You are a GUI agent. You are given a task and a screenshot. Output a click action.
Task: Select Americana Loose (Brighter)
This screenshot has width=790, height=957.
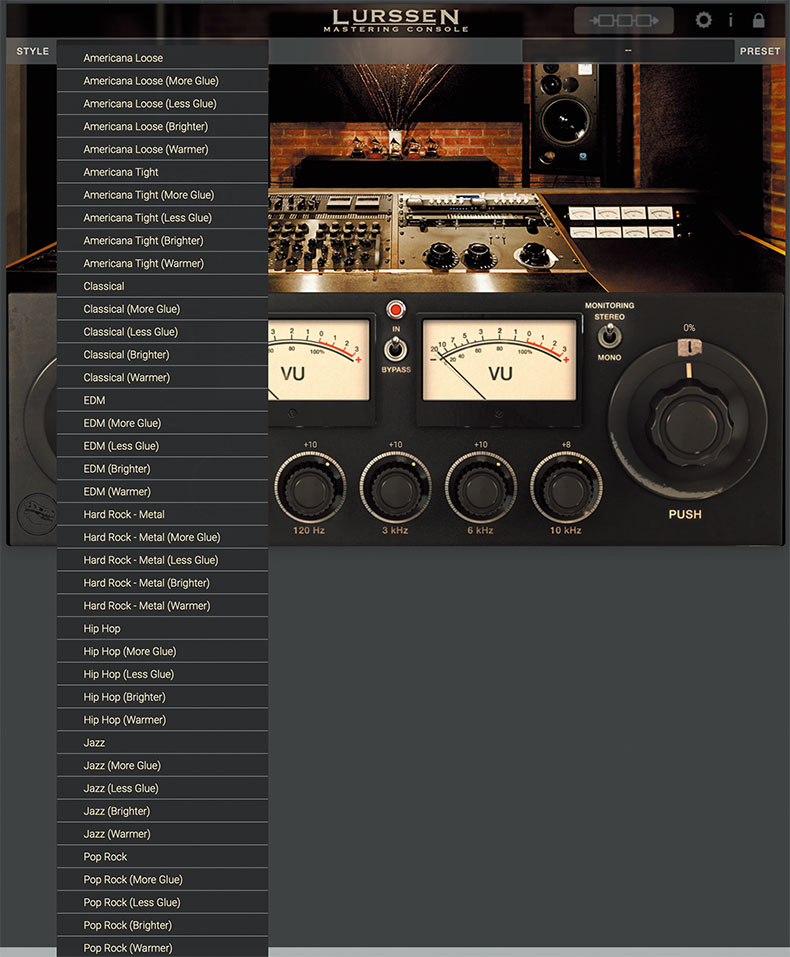click(x=162, y=126)
